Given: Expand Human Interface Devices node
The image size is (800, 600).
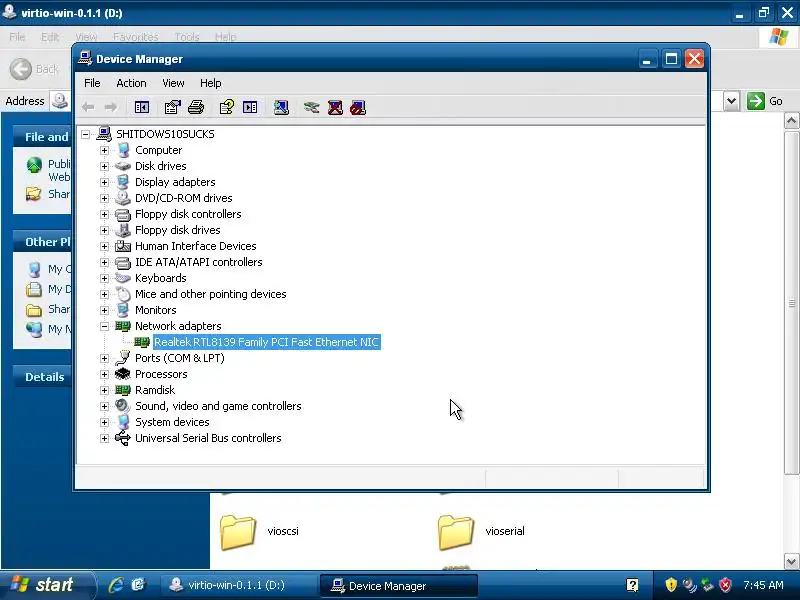Looking at the screenshot, I should click(x=104, y=246).
